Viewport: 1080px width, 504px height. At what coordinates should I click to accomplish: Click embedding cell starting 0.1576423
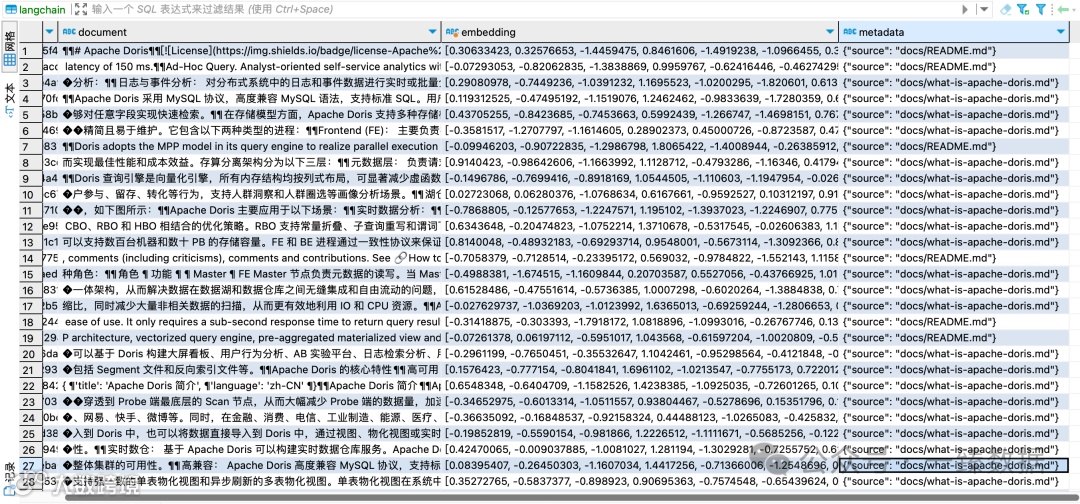[x=640, y=370]
